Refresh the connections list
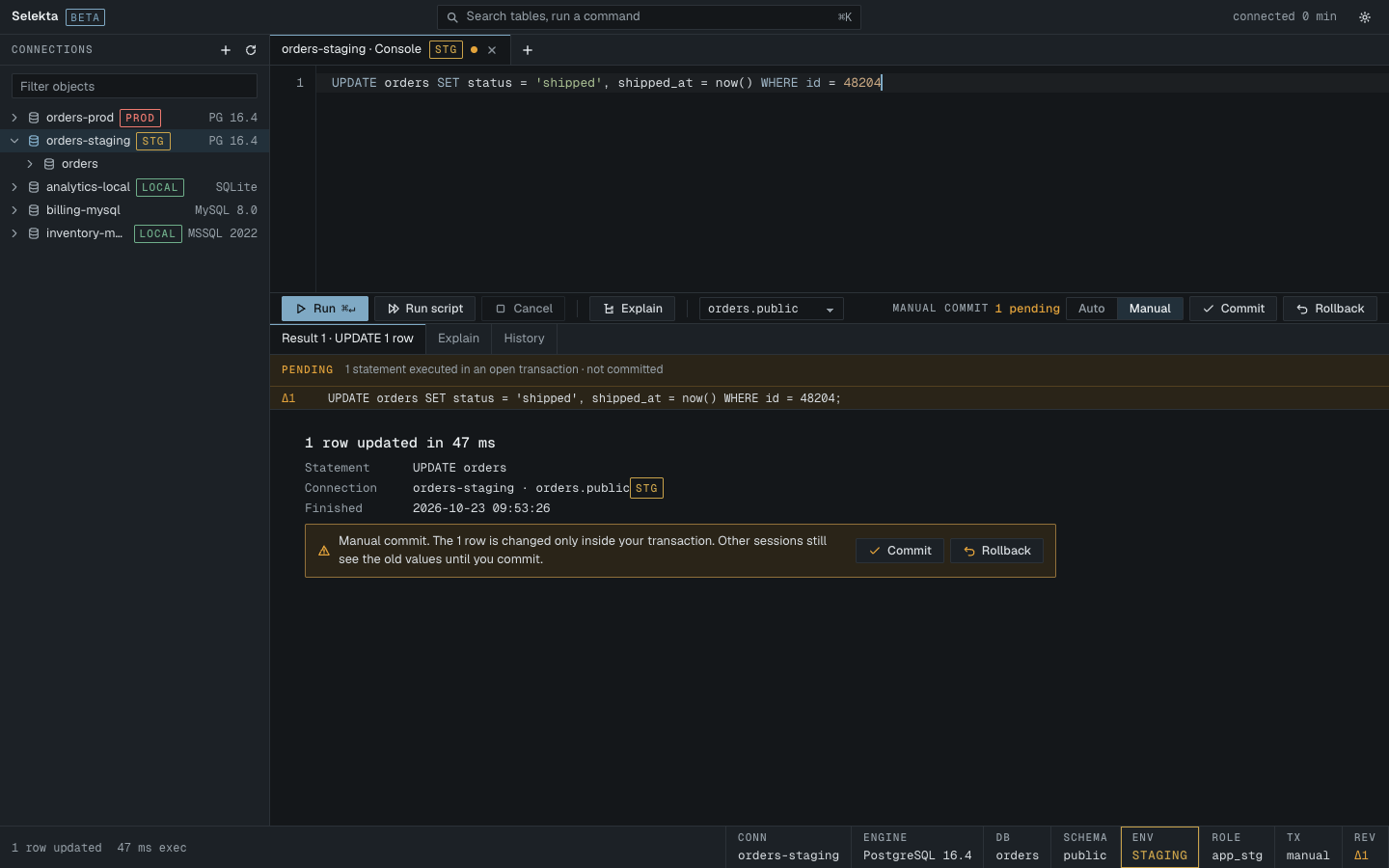The height and width of the screenshot is (868, 1389). 251,50
